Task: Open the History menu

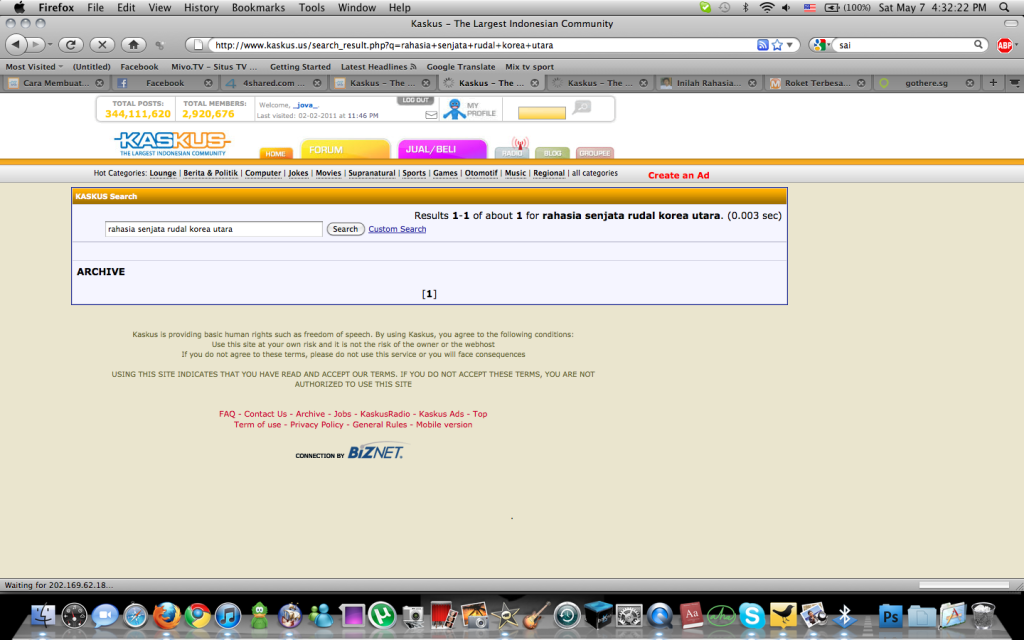Action: [x=200, y=8]
